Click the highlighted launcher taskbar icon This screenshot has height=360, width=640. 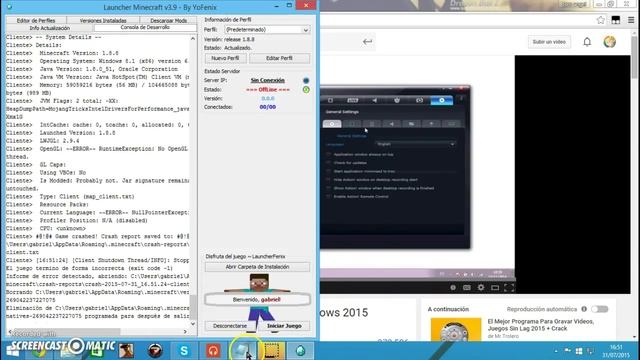pos(242,350)
